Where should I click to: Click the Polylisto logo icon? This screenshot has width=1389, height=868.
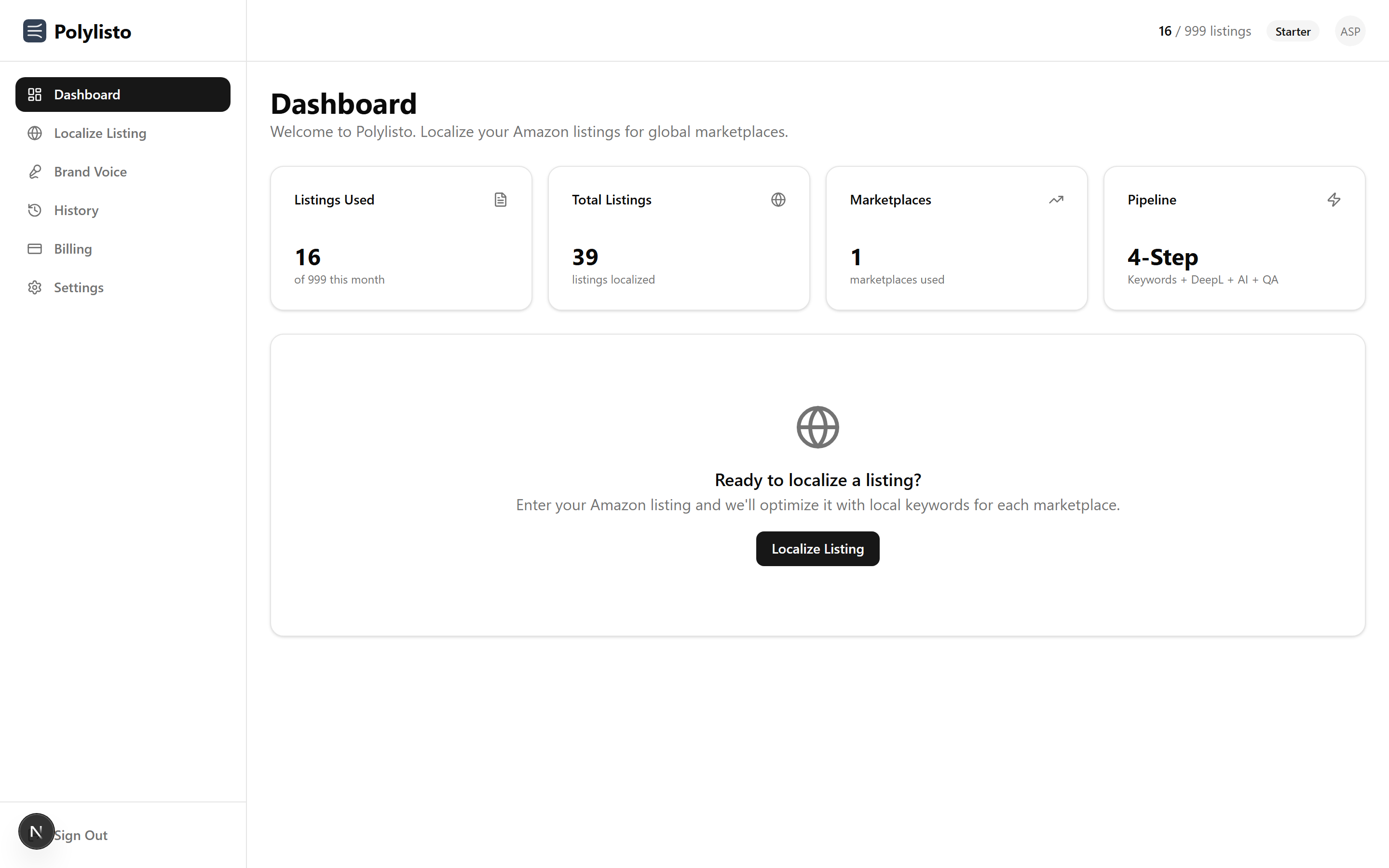pos(35,31)
